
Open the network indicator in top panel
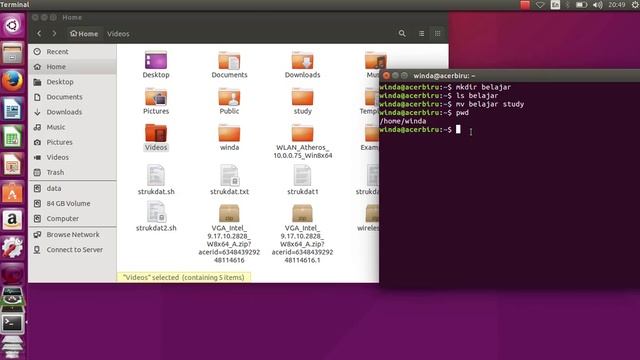(x=540, y=5)
